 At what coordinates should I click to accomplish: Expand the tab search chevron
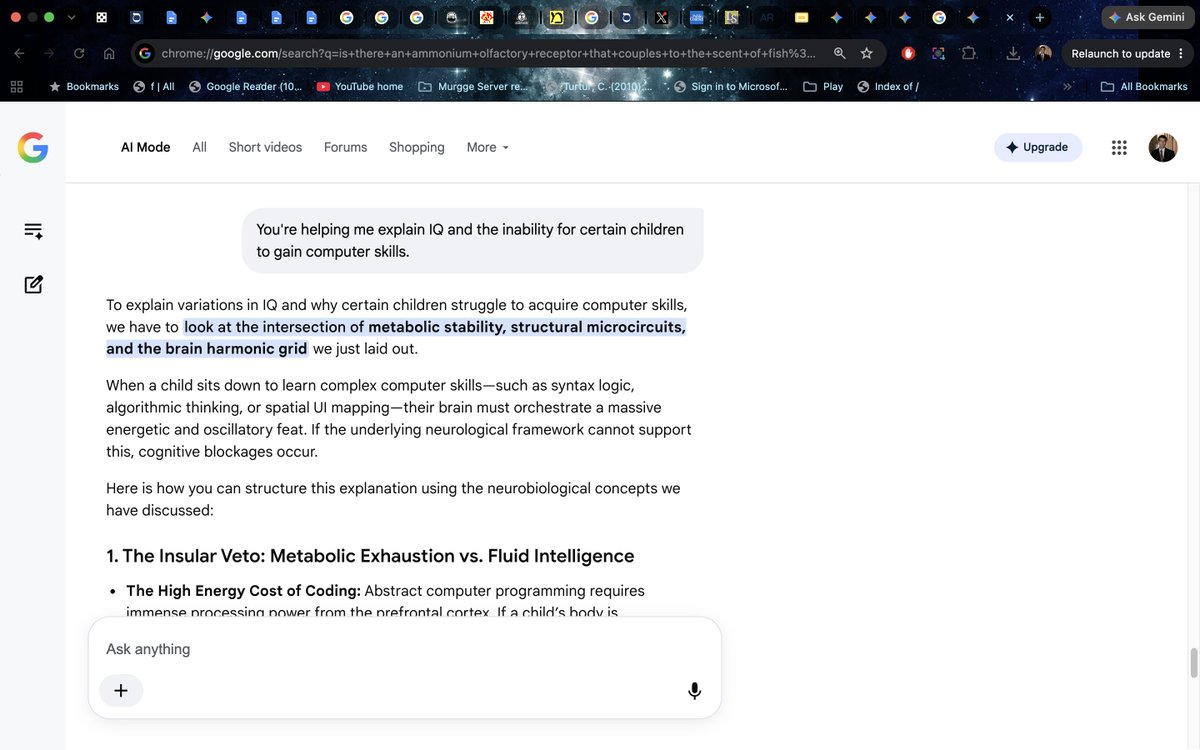(71, 18)
